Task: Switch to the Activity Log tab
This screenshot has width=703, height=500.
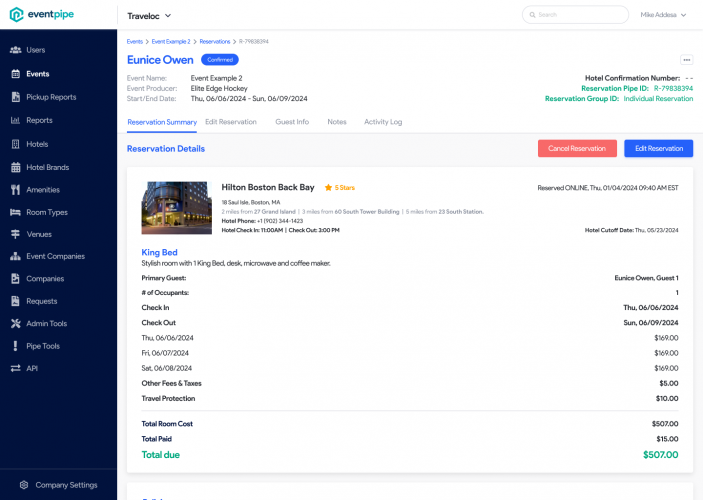Action: [x=383, y=122]
